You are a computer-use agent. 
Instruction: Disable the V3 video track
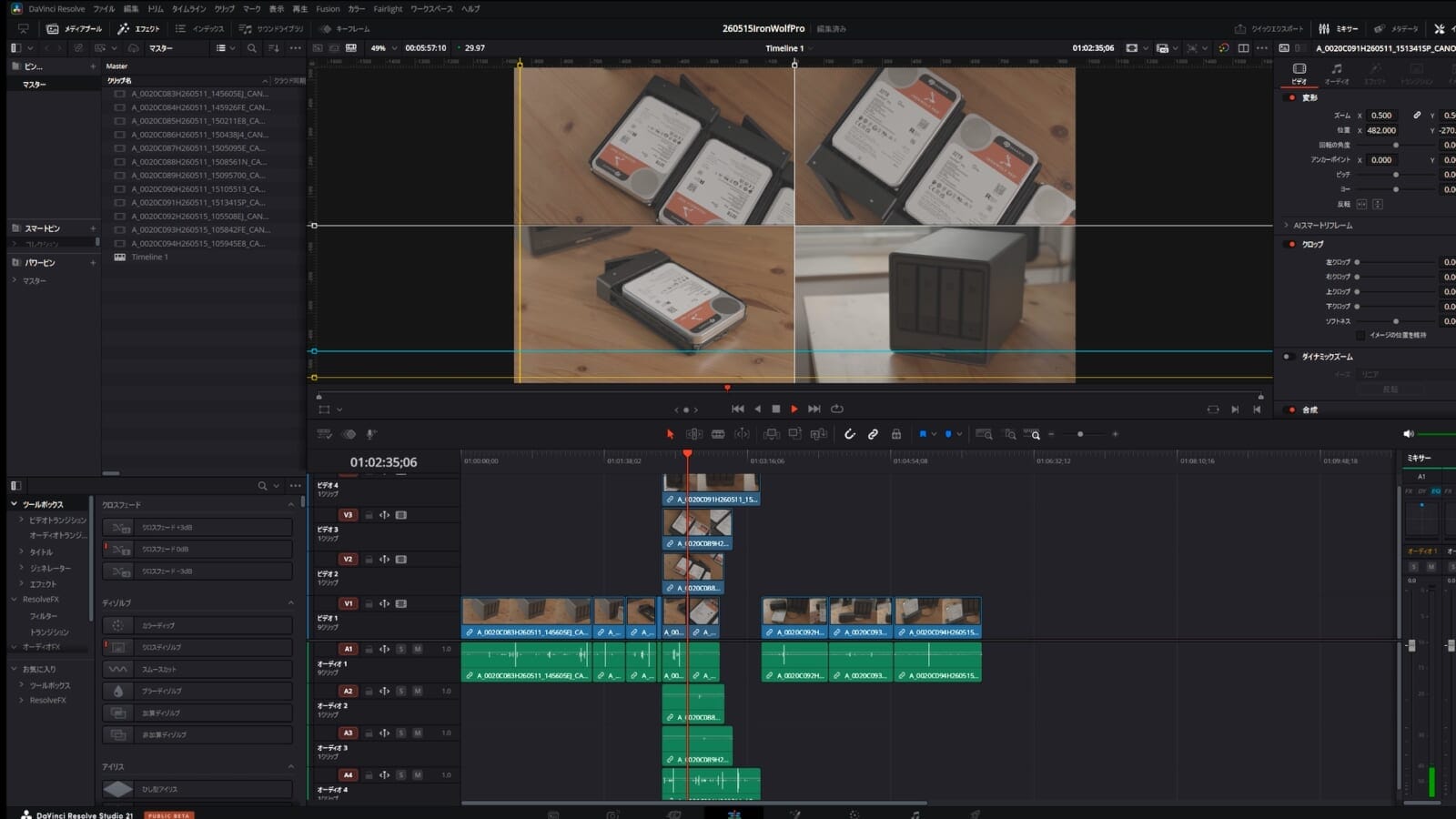pos(400,515)
